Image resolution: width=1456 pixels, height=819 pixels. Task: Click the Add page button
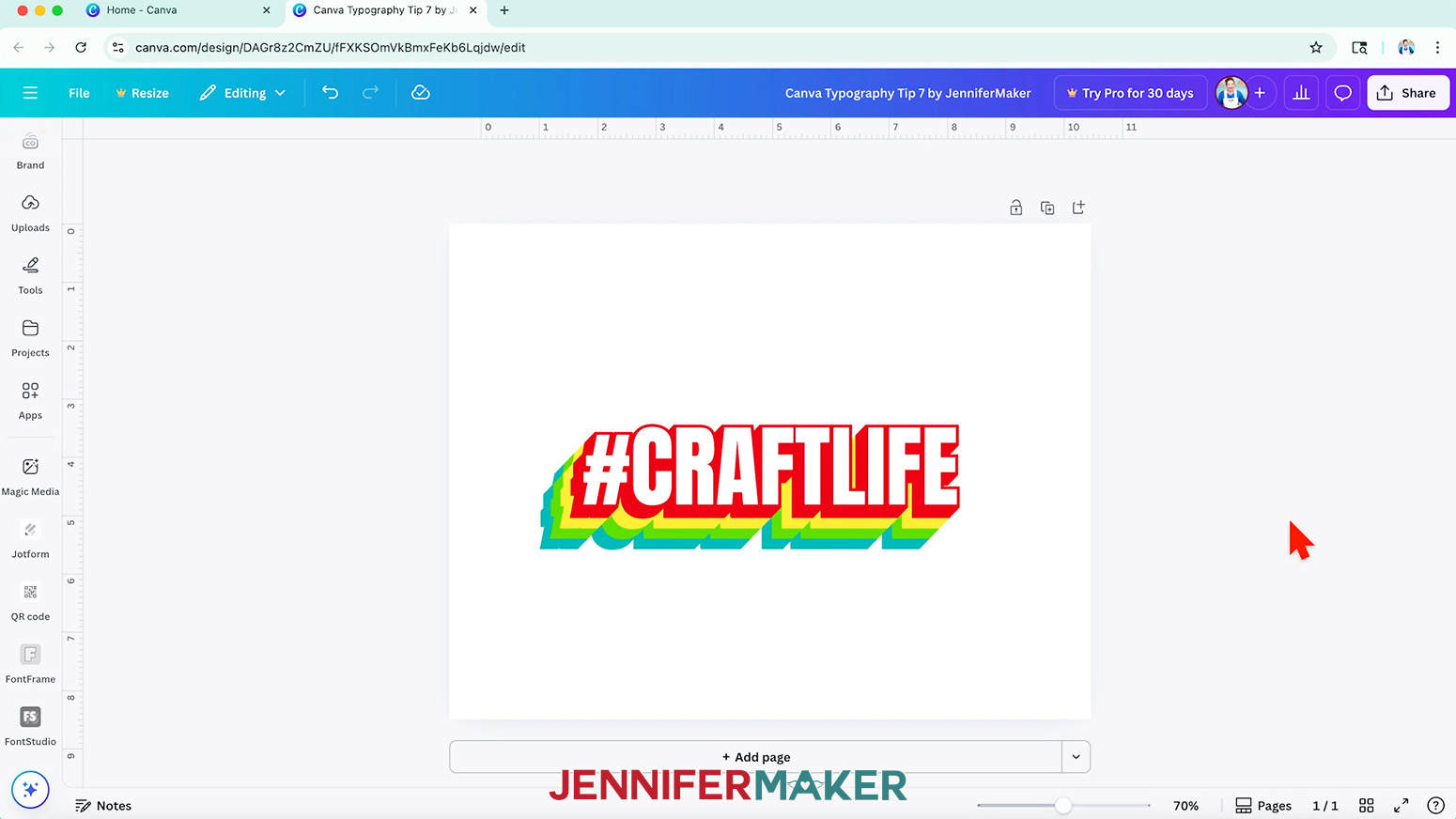755,757
